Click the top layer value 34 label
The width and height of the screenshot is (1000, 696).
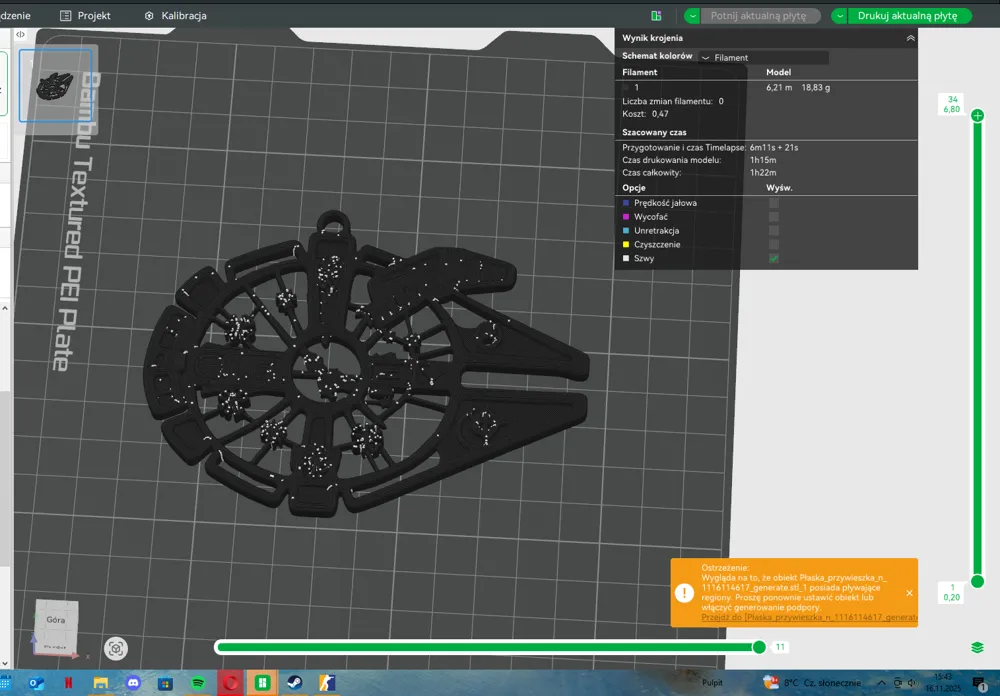point(952,100)
